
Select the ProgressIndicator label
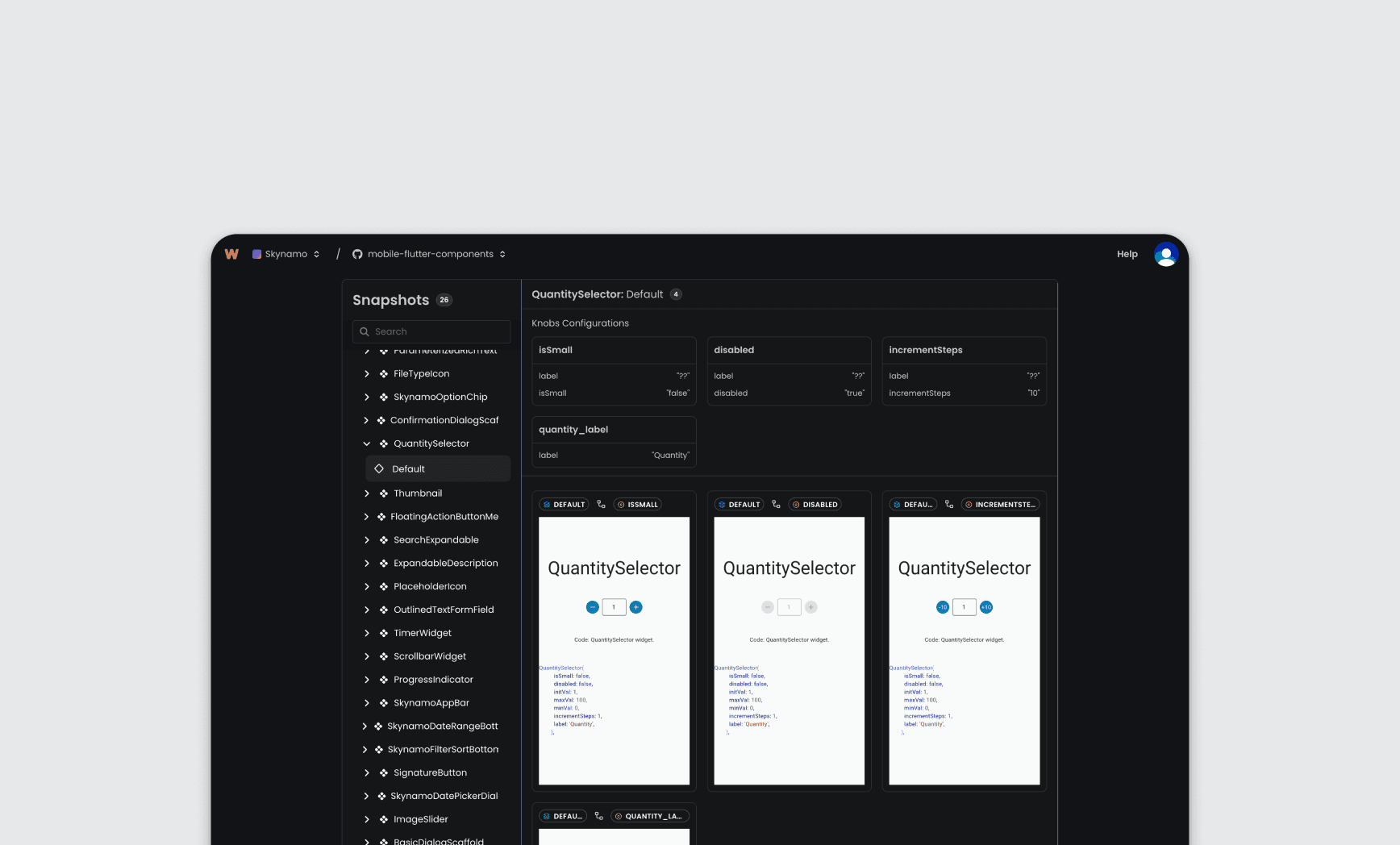[433, 680]
